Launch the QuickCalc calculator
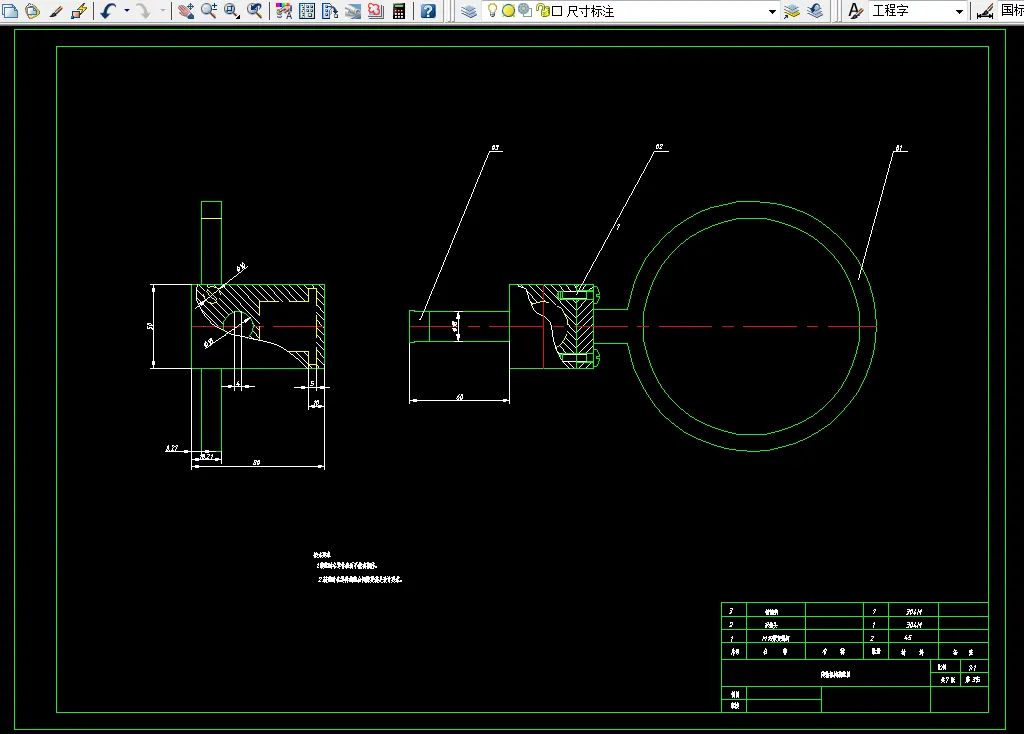 point(399,11)
